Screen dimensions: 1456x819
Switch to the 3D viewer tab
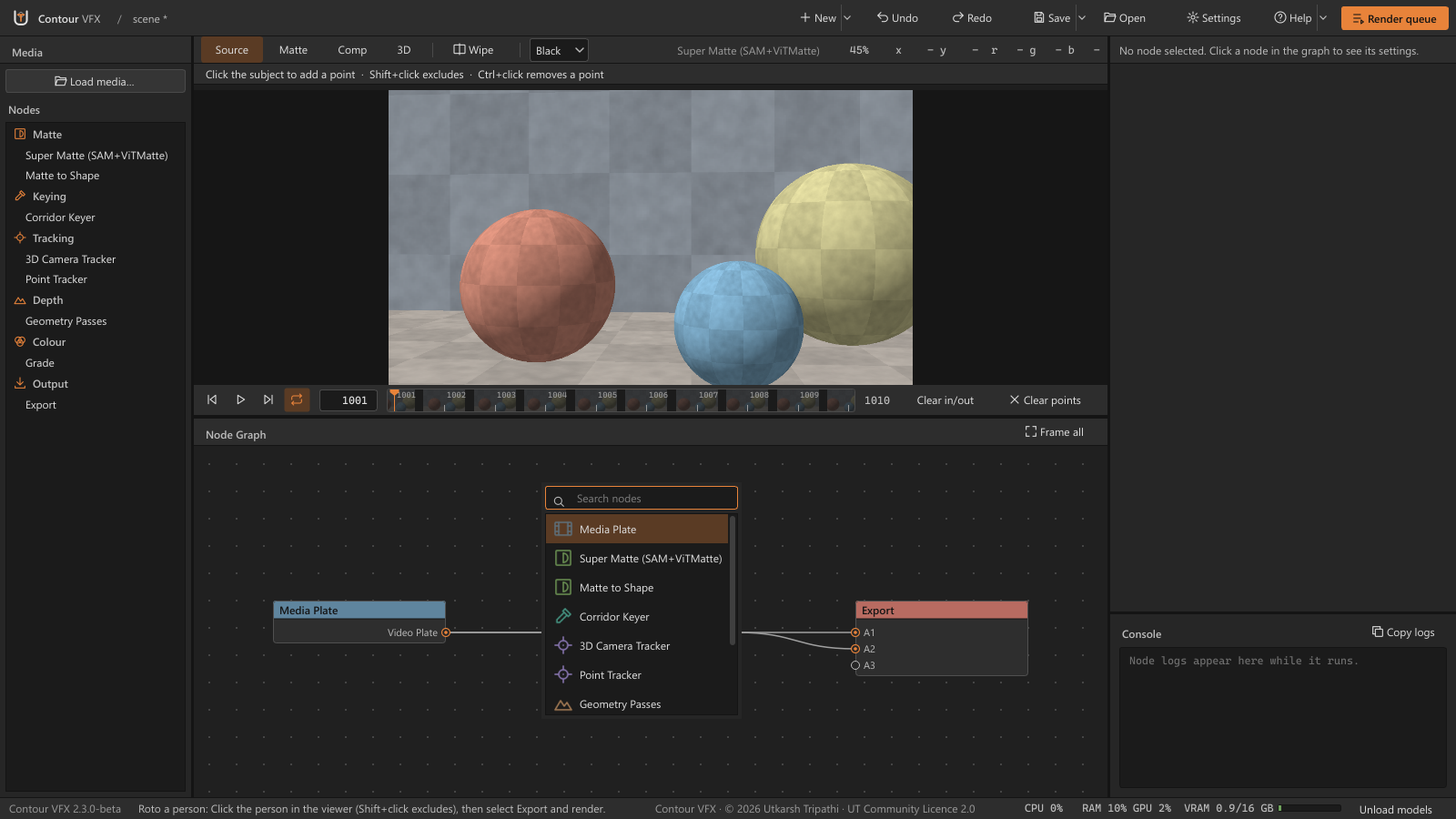pyautogui.click(x=404, y=50)
